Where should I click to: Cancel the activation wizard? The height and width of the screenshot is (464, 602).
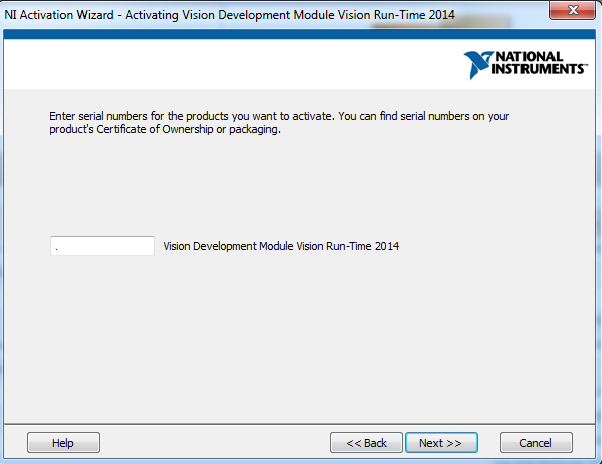[536, 443]
